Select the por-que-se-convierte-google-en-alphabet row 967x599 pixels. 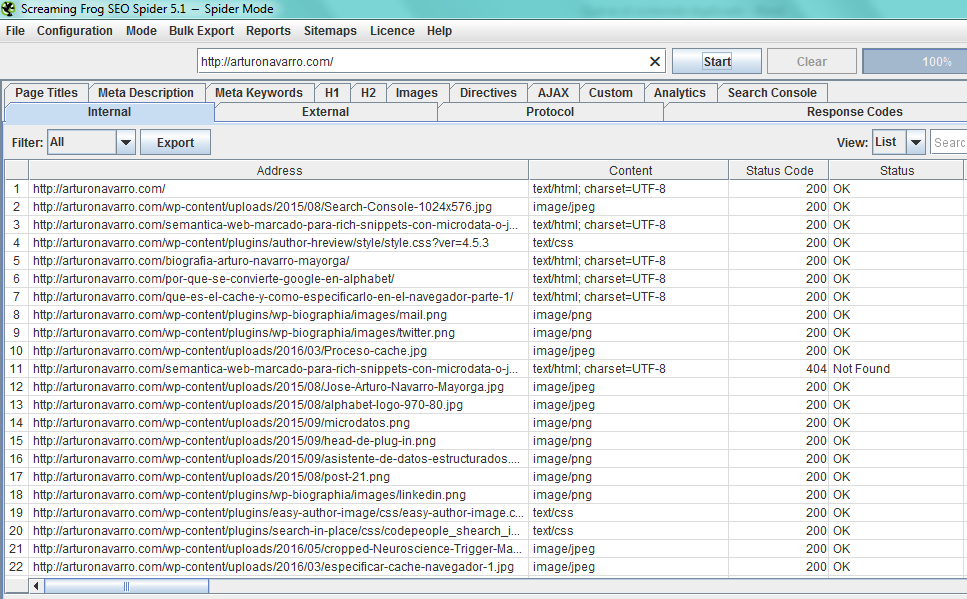(x=279, y=279)
